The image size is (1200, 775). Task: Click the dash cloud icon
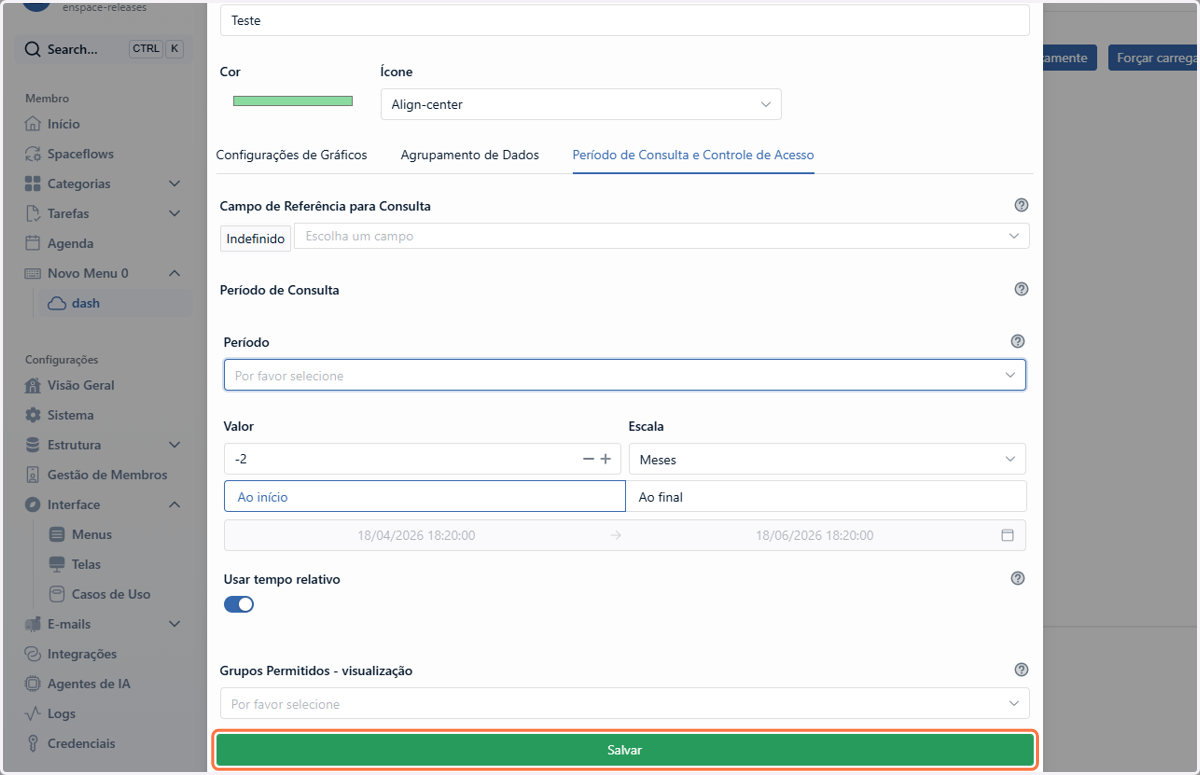[57, 303]
